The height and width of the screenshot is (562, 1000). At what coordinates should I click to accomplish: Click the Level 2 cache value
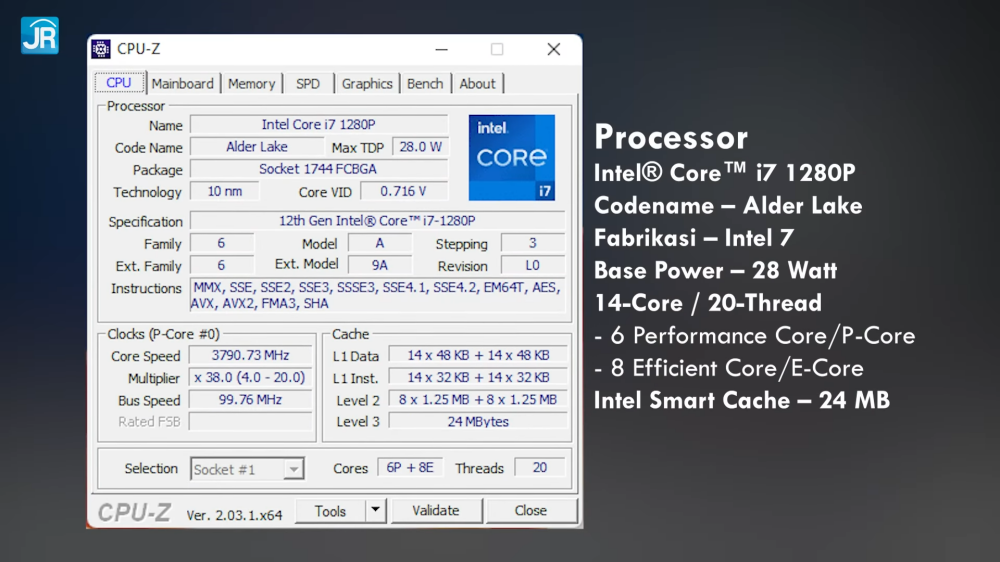point(478,400)
